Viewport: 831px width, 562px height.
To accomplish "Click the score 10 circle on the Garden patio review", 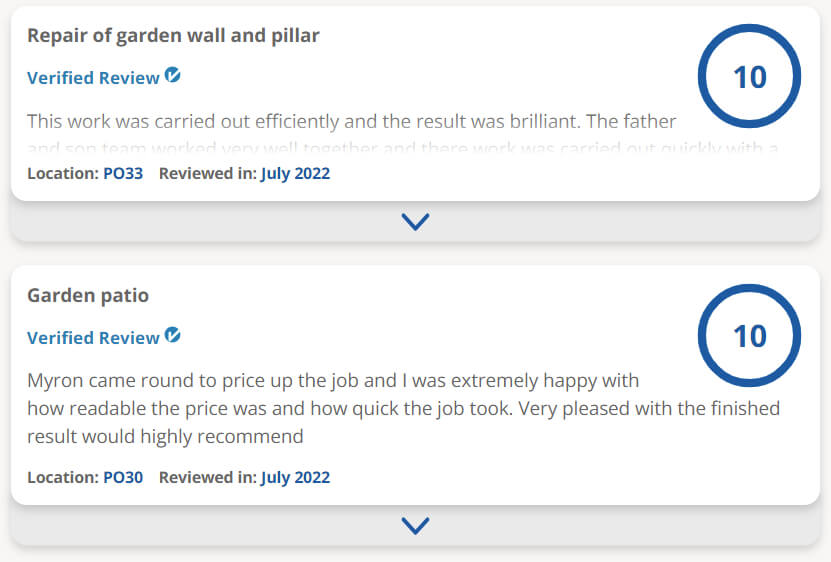I will [749, 336].
